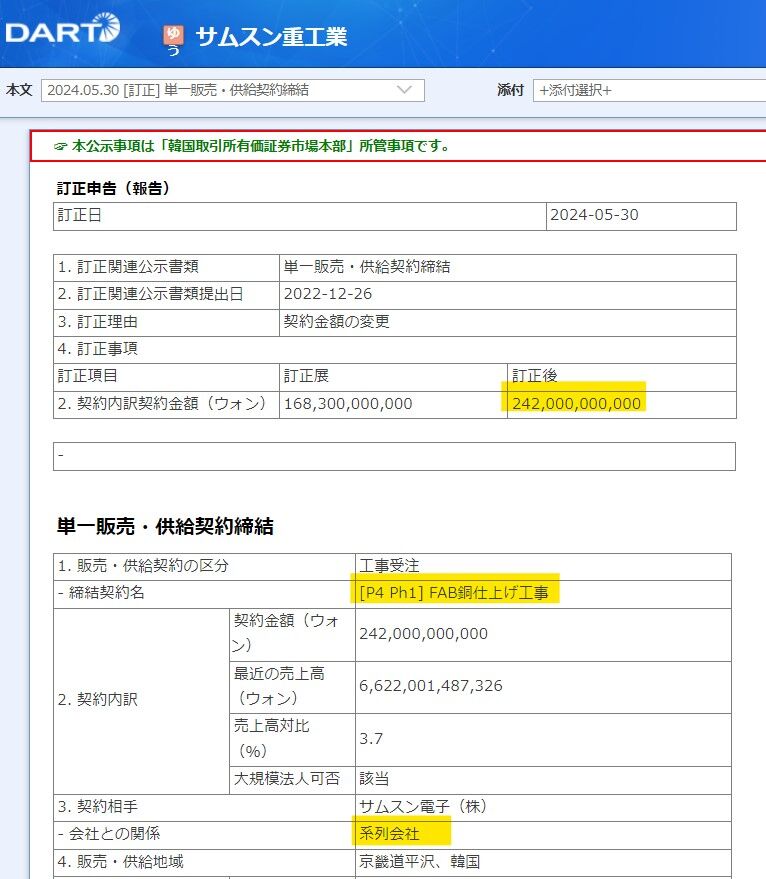Click the cell 1. 訂正関連公示書類
The height and width of the screenshot is (879, 766).
tap(167, 267)
